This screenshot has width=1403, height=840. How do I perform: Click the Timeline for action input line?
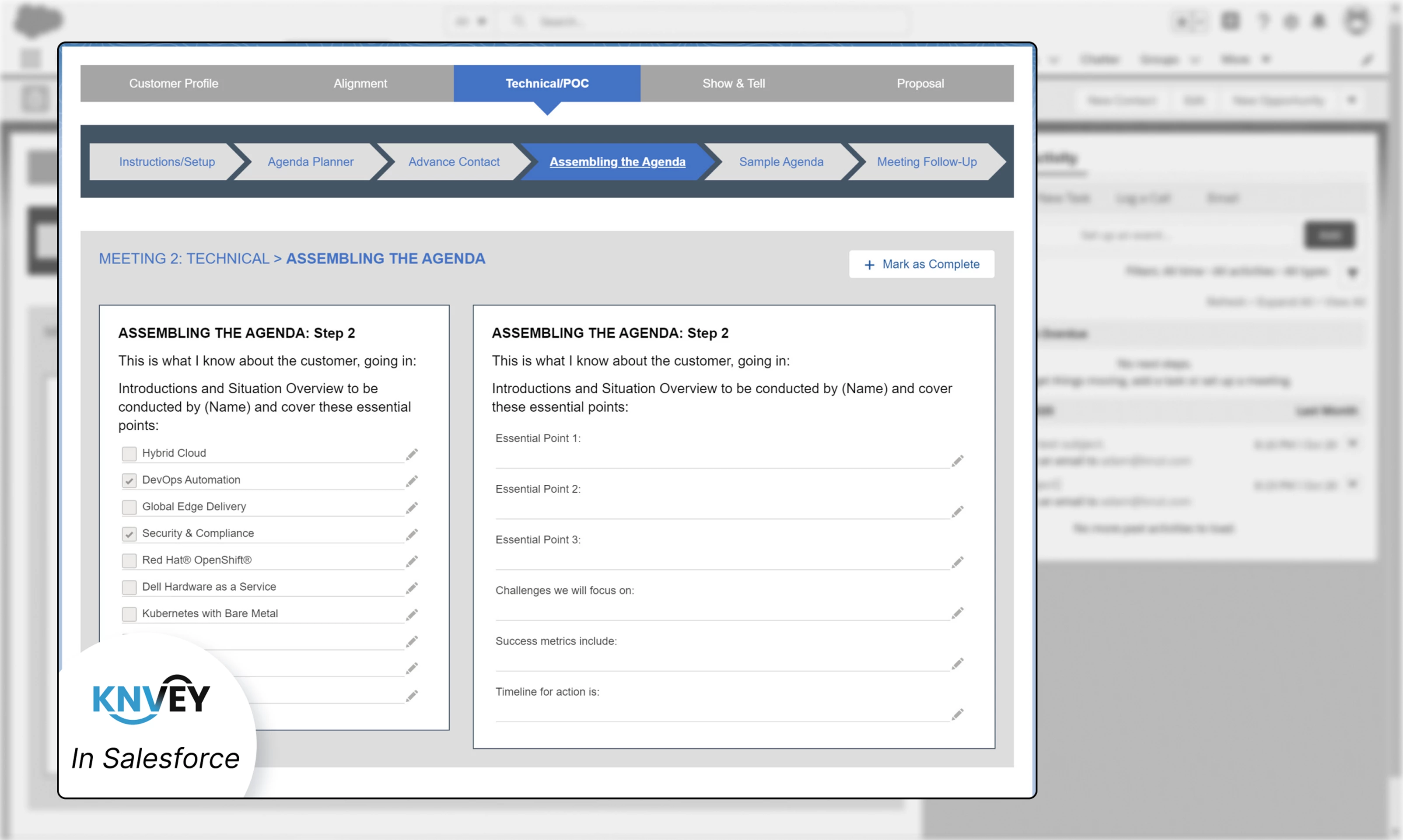pyautogui.click(x=723, y=713)
